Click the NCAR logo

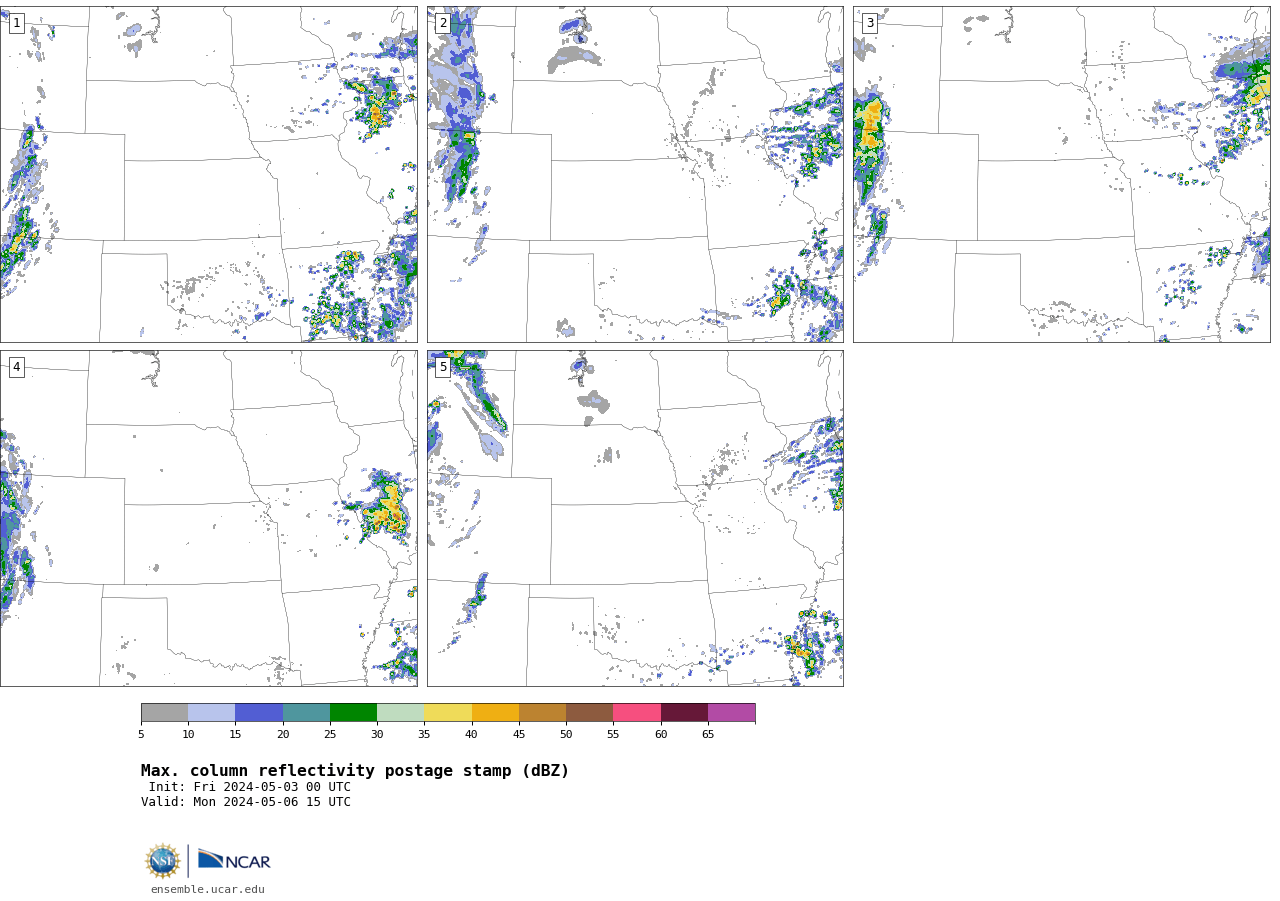click(234, 860)
